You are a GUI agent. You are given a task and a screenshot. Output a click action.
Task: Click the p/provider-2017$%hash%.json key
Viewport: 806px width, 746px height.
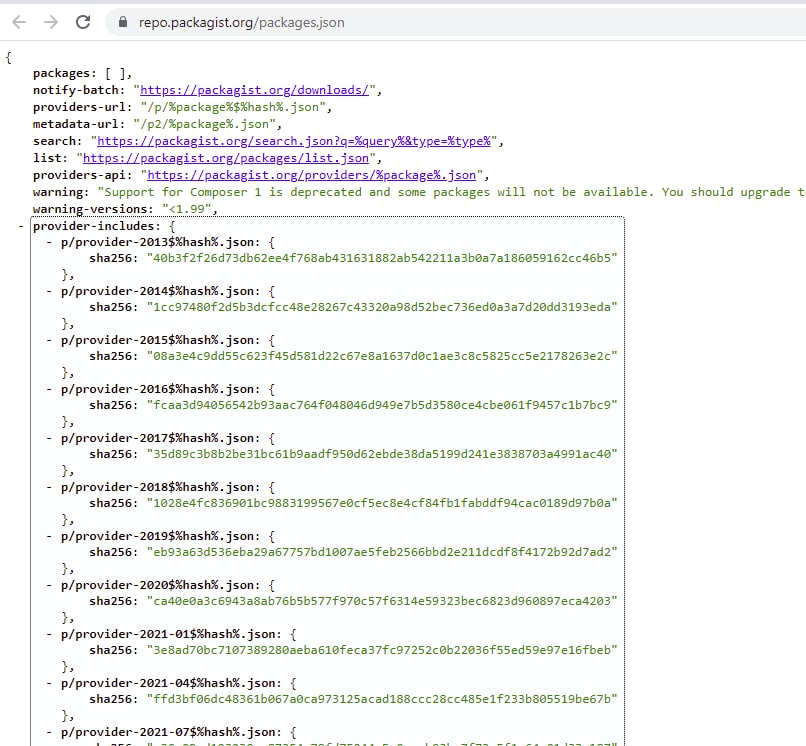pos(161,438)
